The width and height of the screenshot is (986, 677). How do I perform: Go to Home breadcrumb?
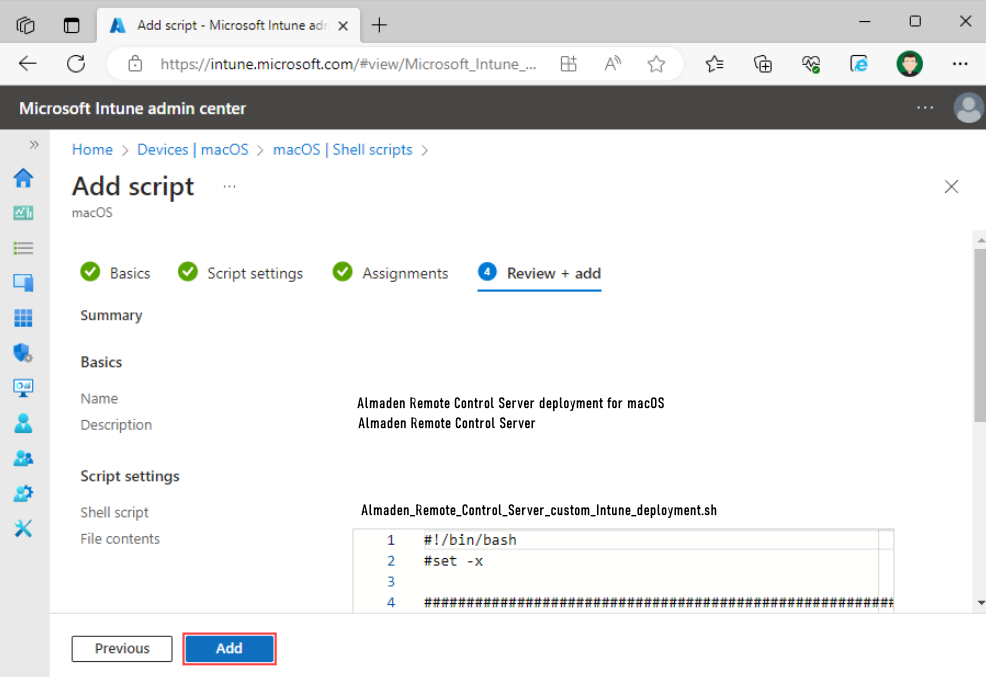point(92,150)
